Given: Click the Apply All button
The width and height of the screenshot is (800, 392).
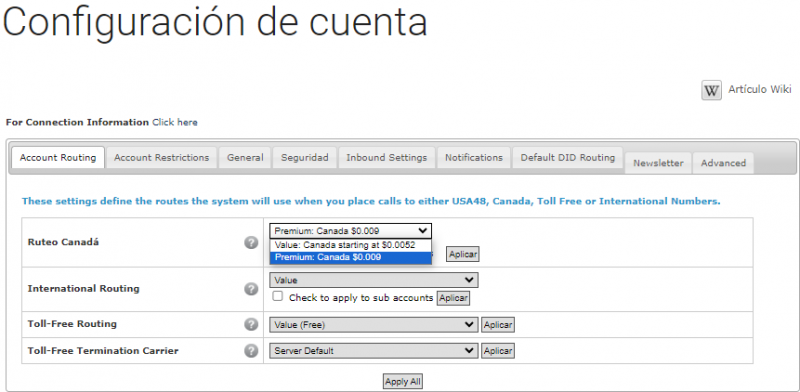Looking at the screenshot, I should click(x=403, y=382).
